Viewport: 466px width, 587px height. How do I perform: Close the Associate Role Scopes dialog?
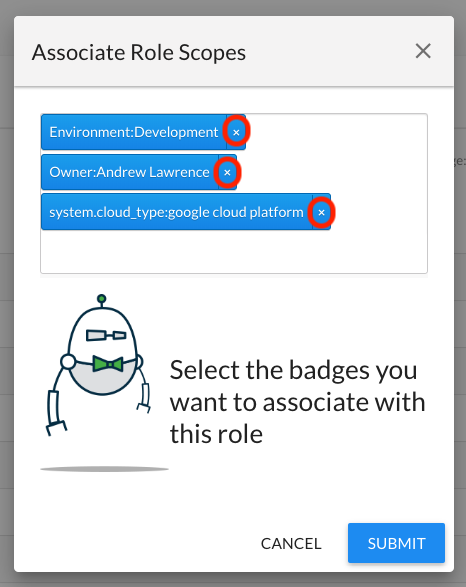coord(423,51)
